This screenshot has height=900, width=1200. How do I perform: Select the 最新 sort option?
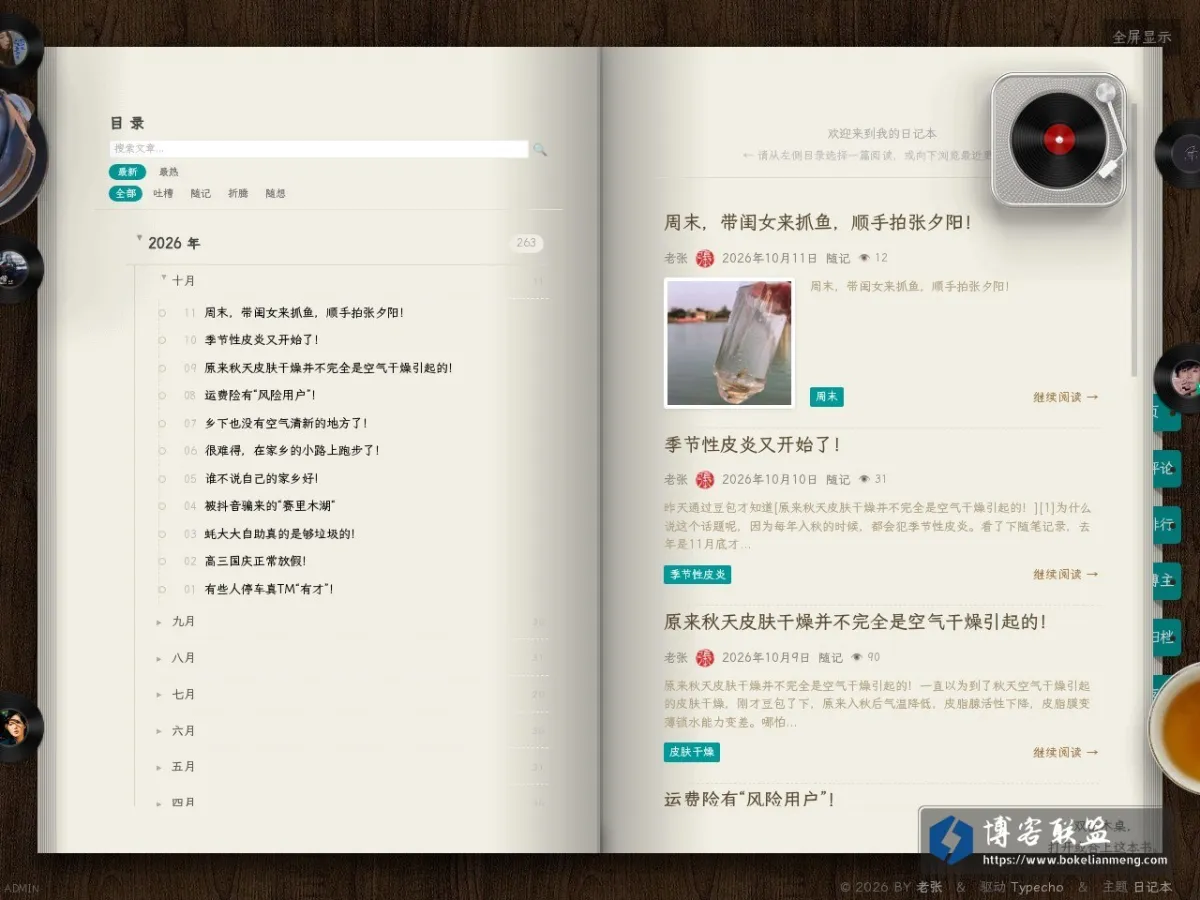click(x=127, y=172)
